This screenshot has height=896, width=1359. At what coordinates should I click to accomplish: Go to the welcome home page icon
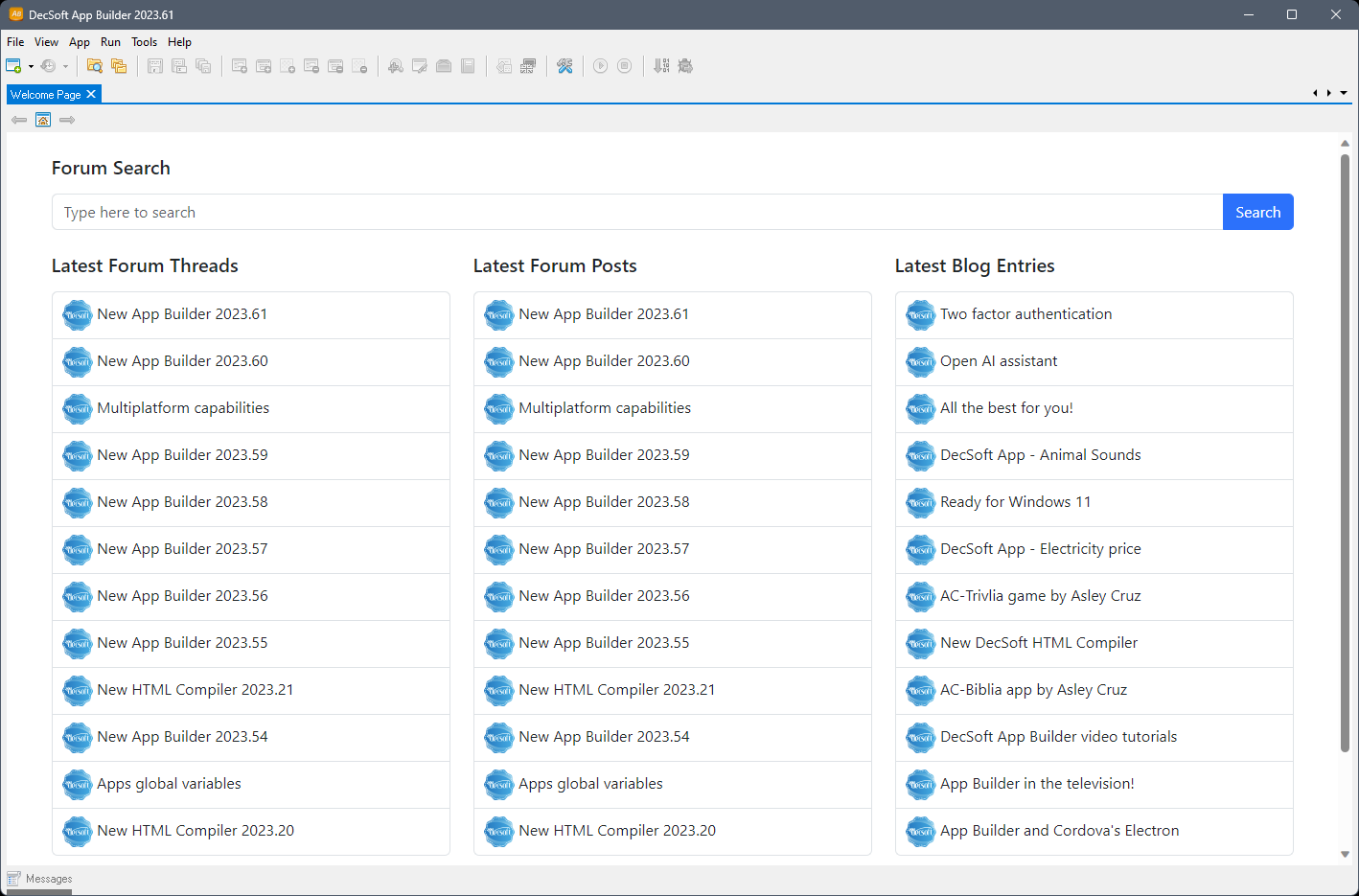pyautogui.click(x=43, y=120)
